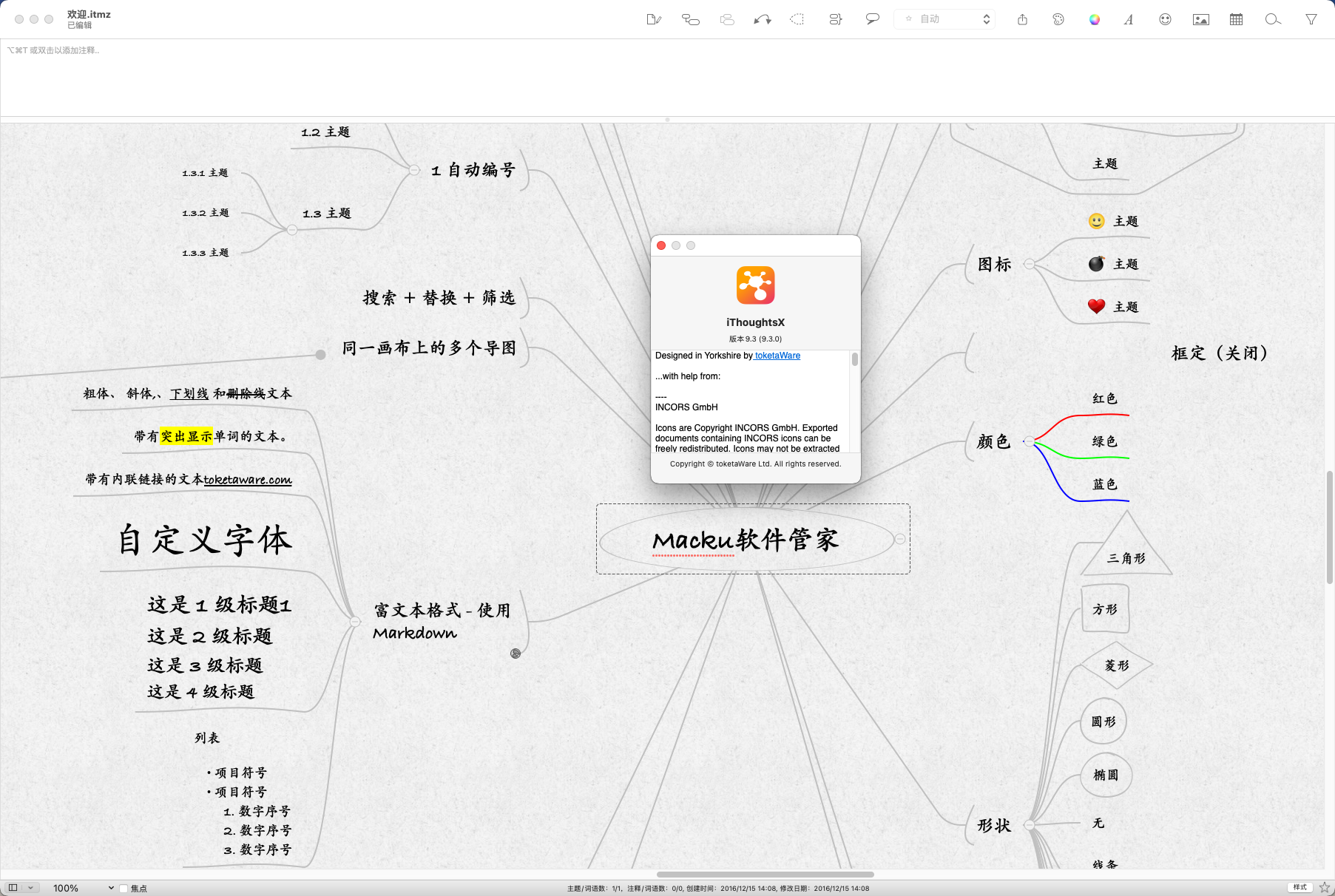Viewport: 1335px width, 896px height.
Task: Click the star favorite icon in status bar
Action: pyautogui.click(x=1324, y=887)
